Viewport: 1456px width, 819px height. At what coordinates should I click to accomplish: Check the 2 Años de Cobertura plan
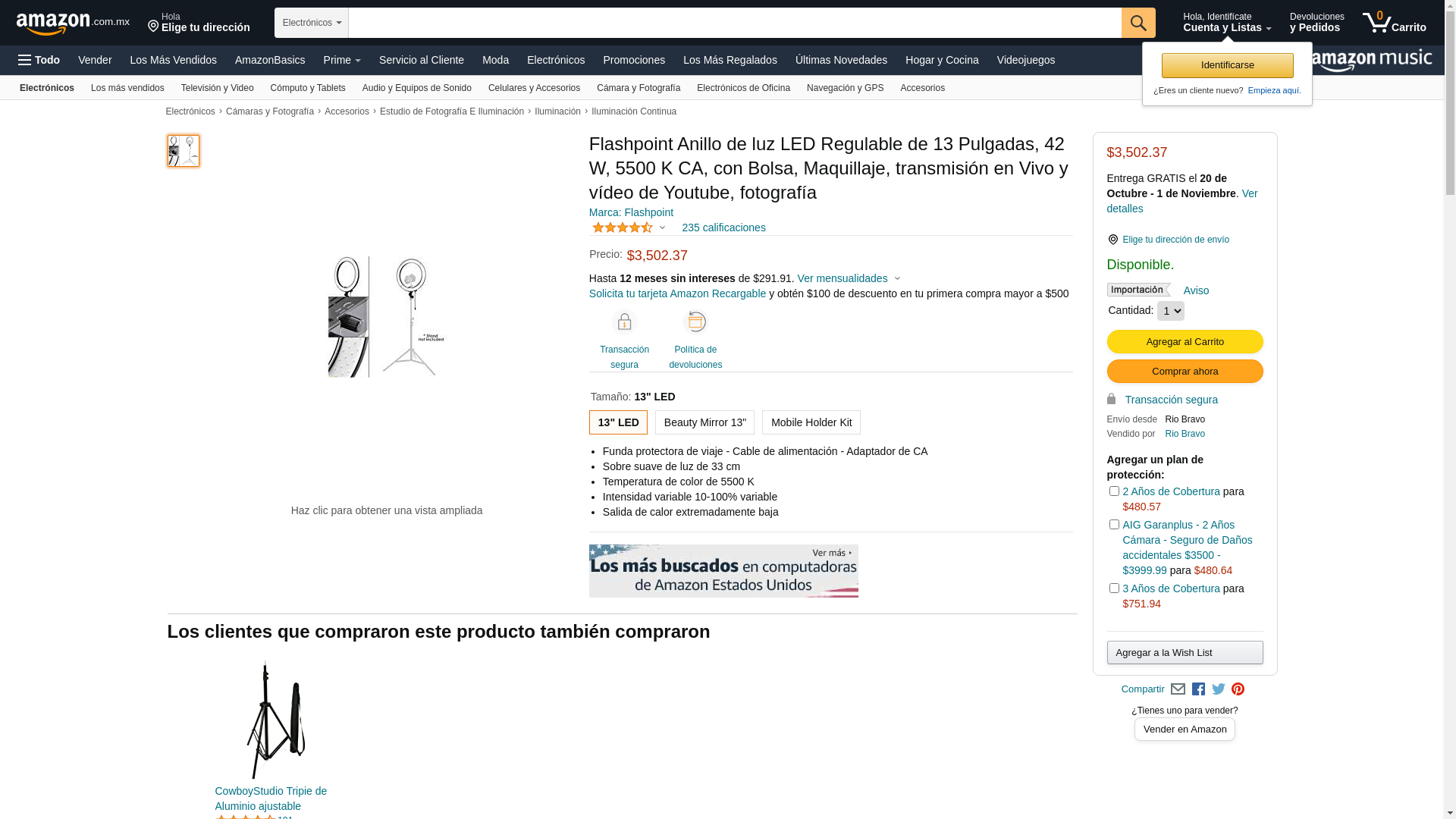[x=1114, y=491]
